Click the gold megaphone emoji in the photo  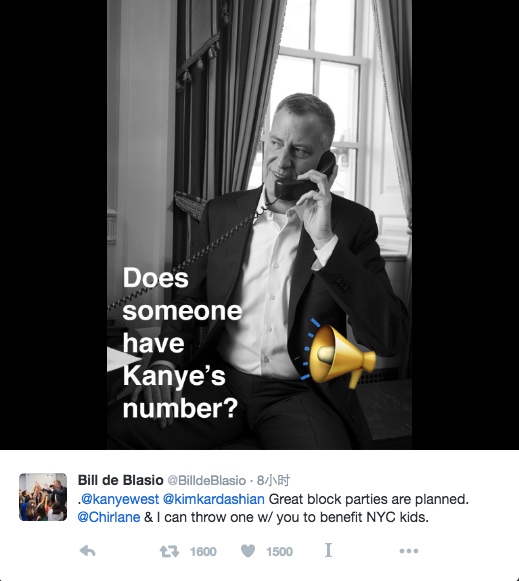click(338, 356)
